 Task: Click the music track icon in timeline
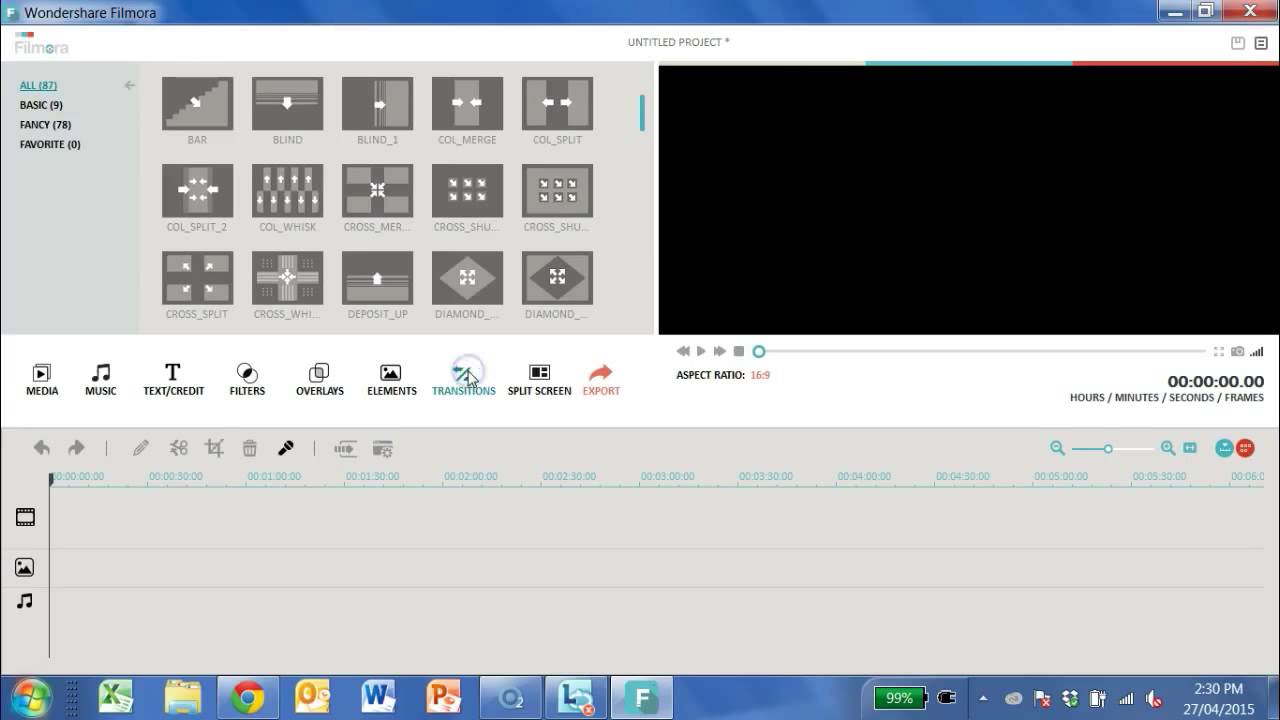pos(24,601)
